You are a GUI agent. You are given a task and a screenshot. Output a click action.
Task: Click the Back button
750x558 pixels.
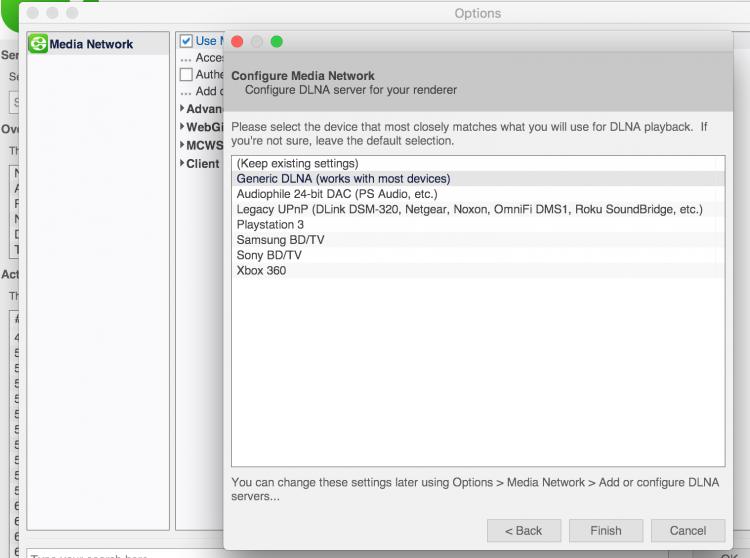(x=524, y=531)
